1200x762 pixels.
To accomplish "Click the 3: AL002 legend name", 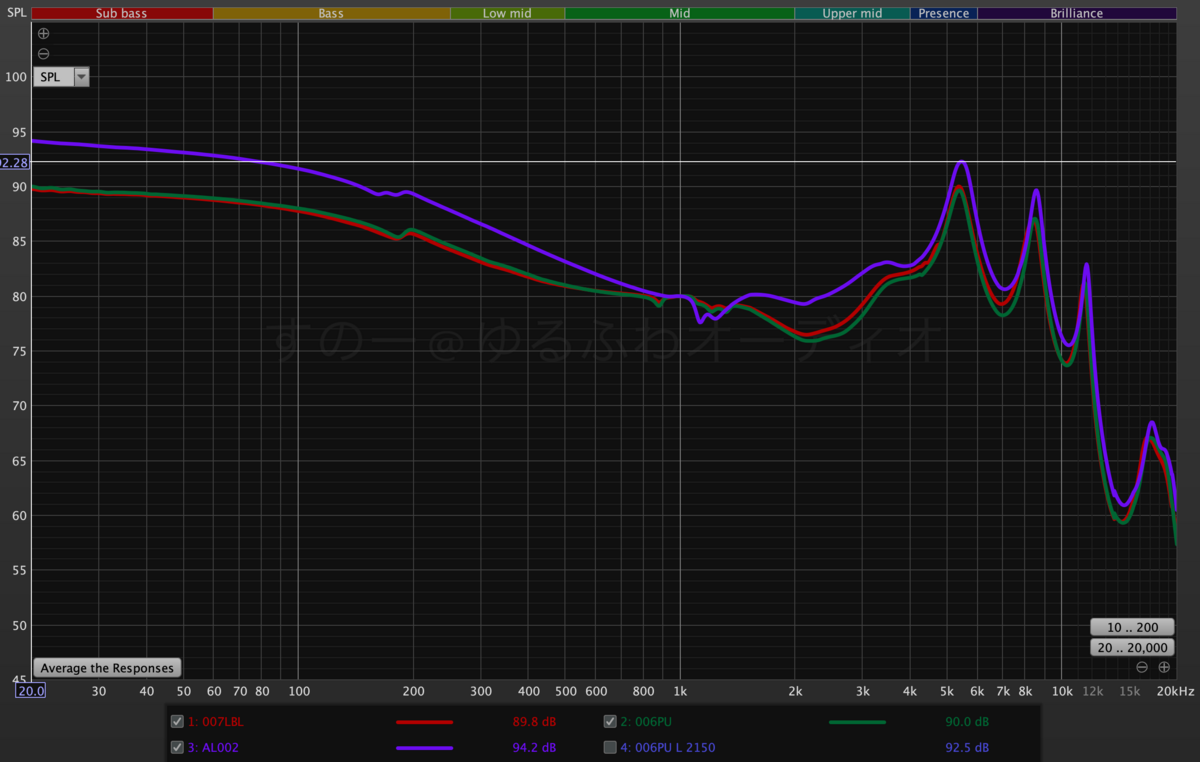I will pyautogui.click(x=213, y=747).
